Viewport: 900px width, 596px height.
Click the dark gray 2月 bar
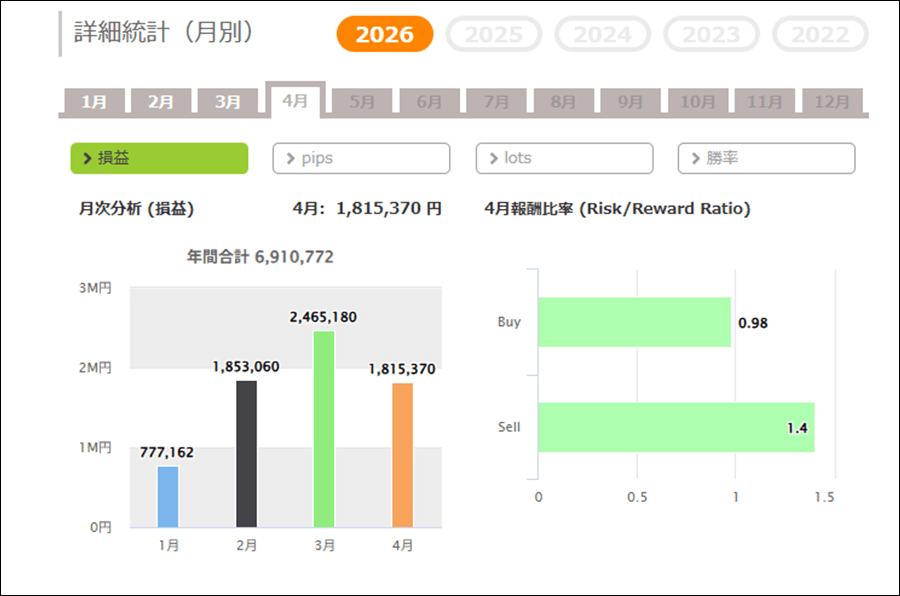[x=246, y=453]
